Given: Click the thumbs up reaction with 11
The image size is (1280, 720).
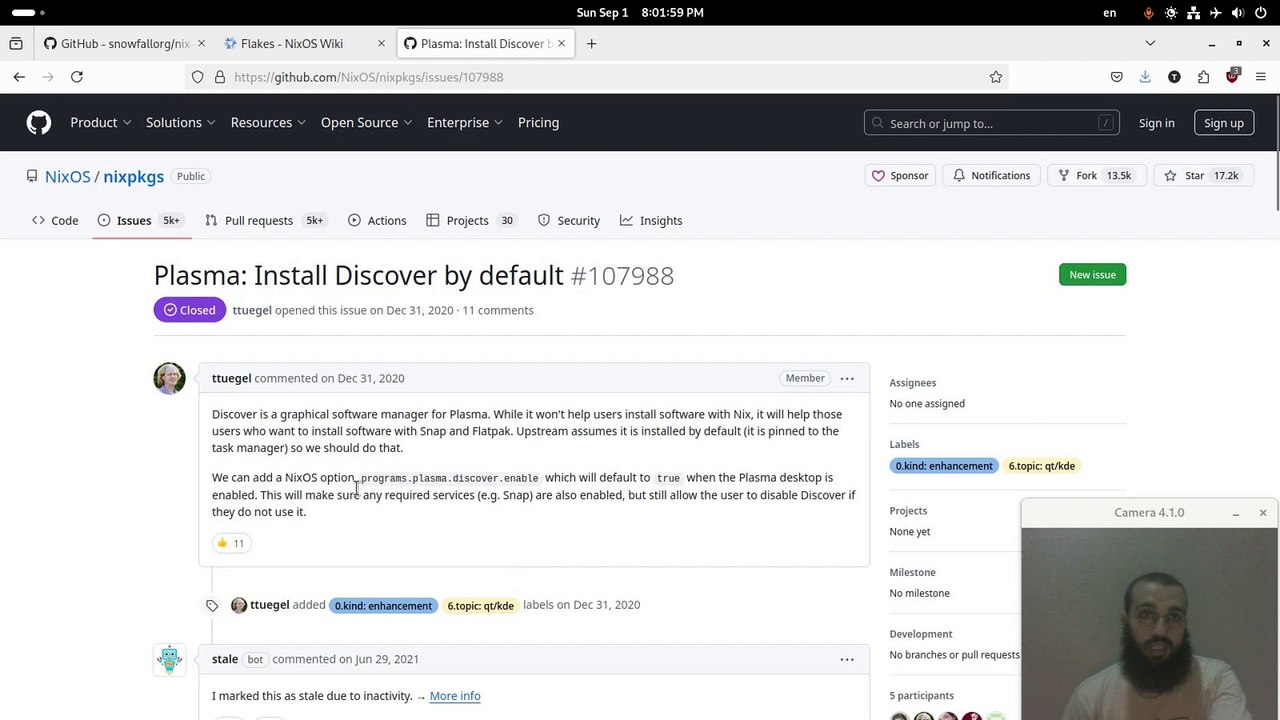Looking at the screenshot, I should click(x=231, y=543).
